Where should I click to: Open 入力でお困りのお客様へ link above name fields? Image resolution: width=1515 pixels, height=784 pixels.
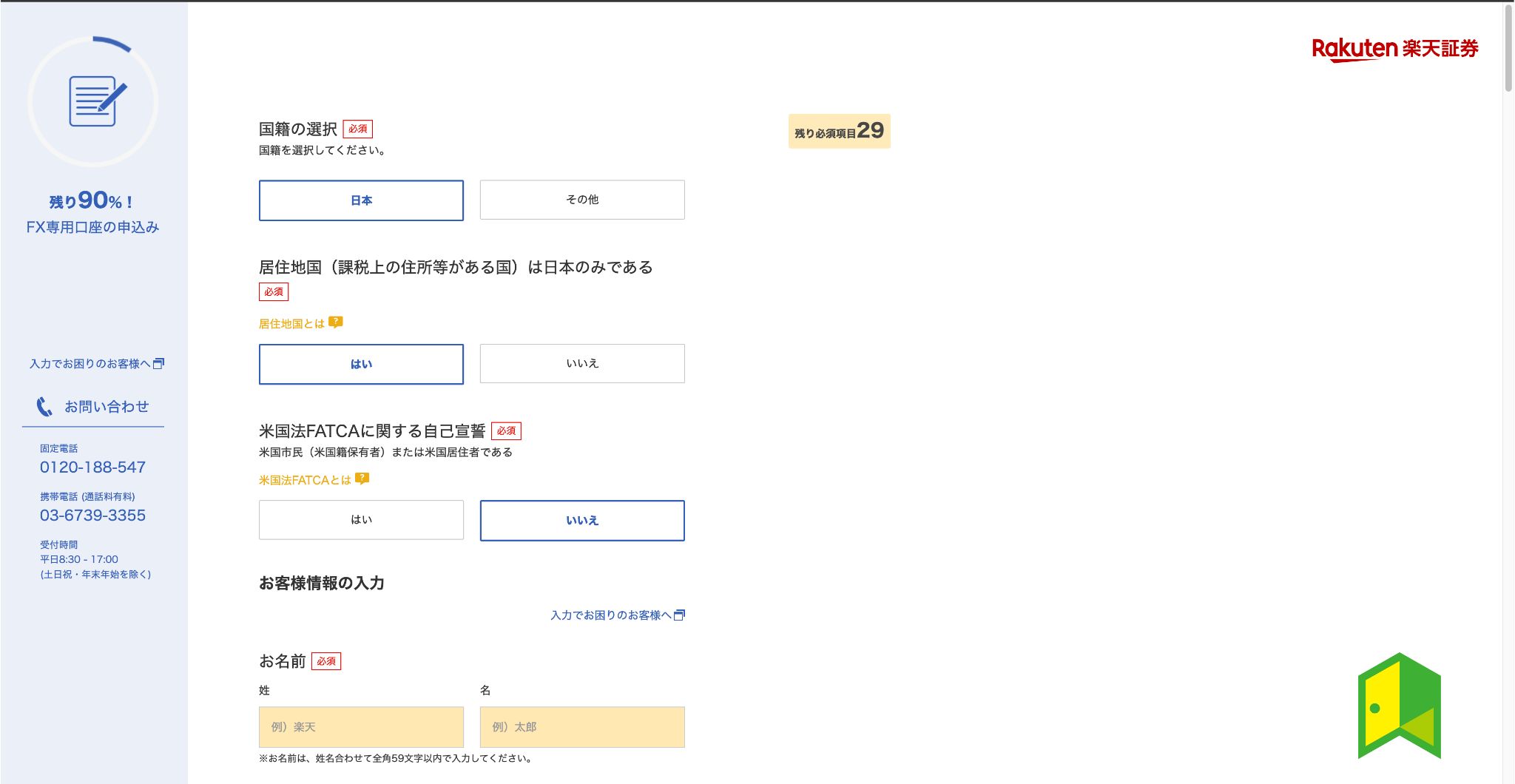(x=617, y=615)
